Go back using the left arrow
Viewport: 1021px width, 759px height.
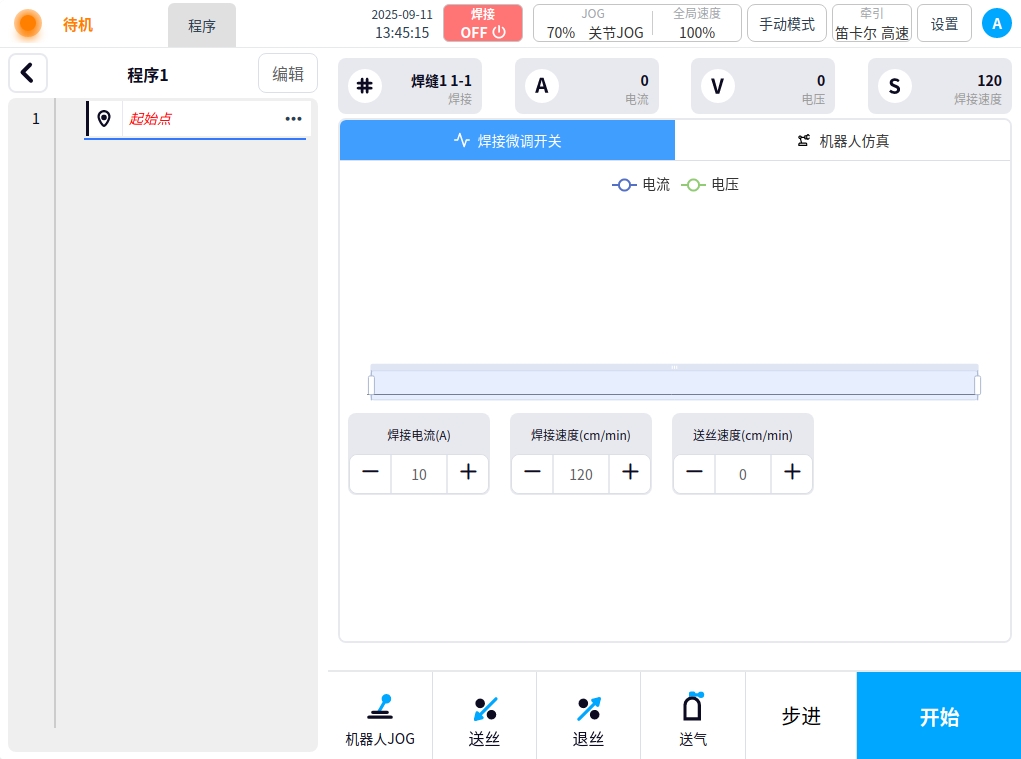[x=28, y=73]
